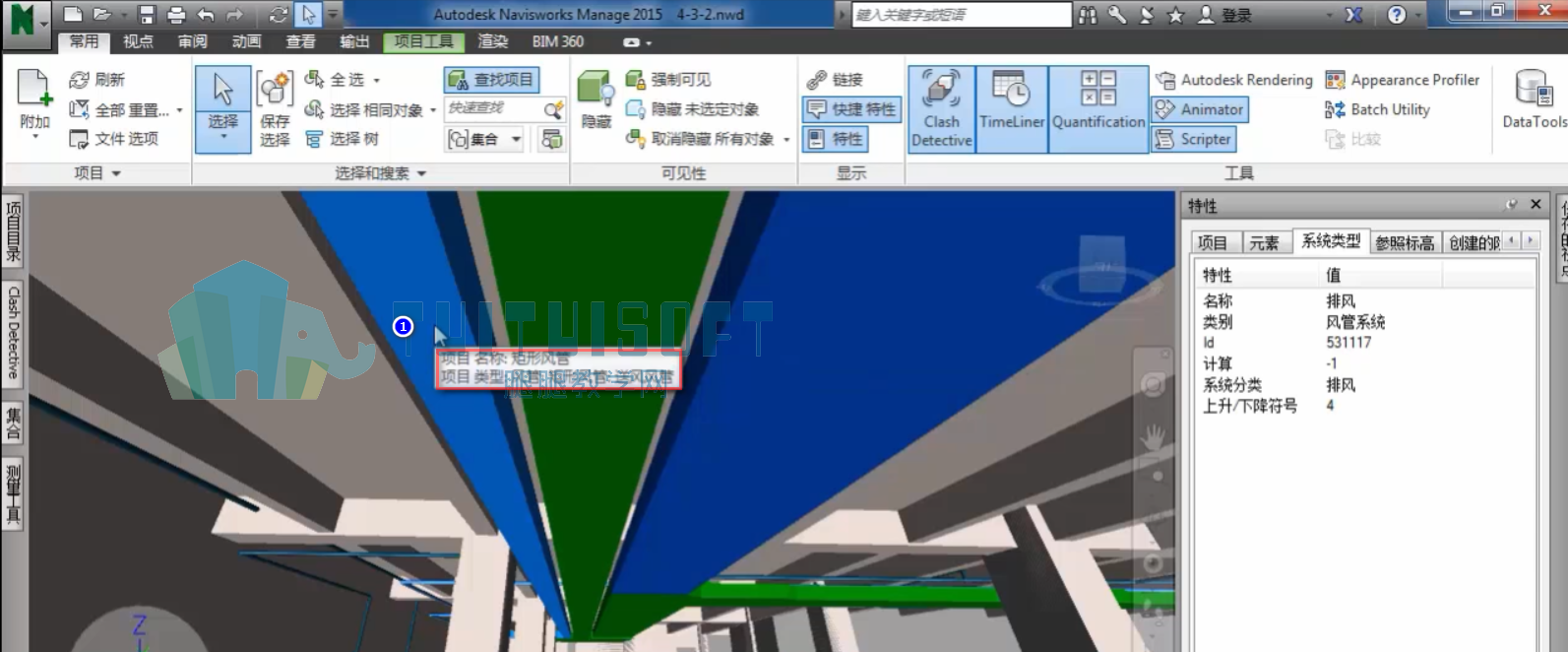Open File Options (文件选项)
This screenshot has height=652, width=1568.
pyautogui.click(x=113, y=139)
